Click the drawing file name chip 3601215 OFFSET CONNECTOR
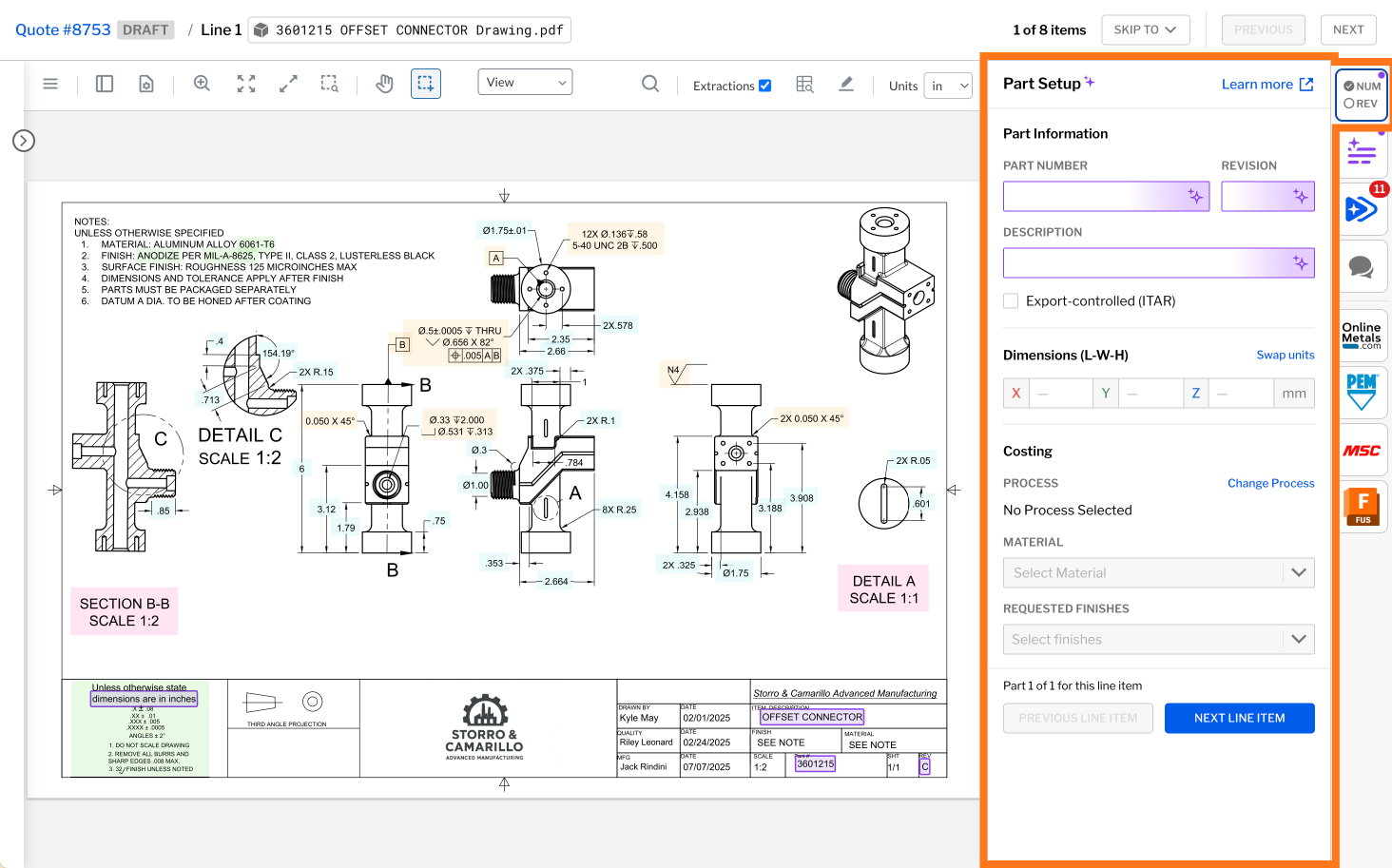This screenshot has height=868, width=1392. coord(409,30)
